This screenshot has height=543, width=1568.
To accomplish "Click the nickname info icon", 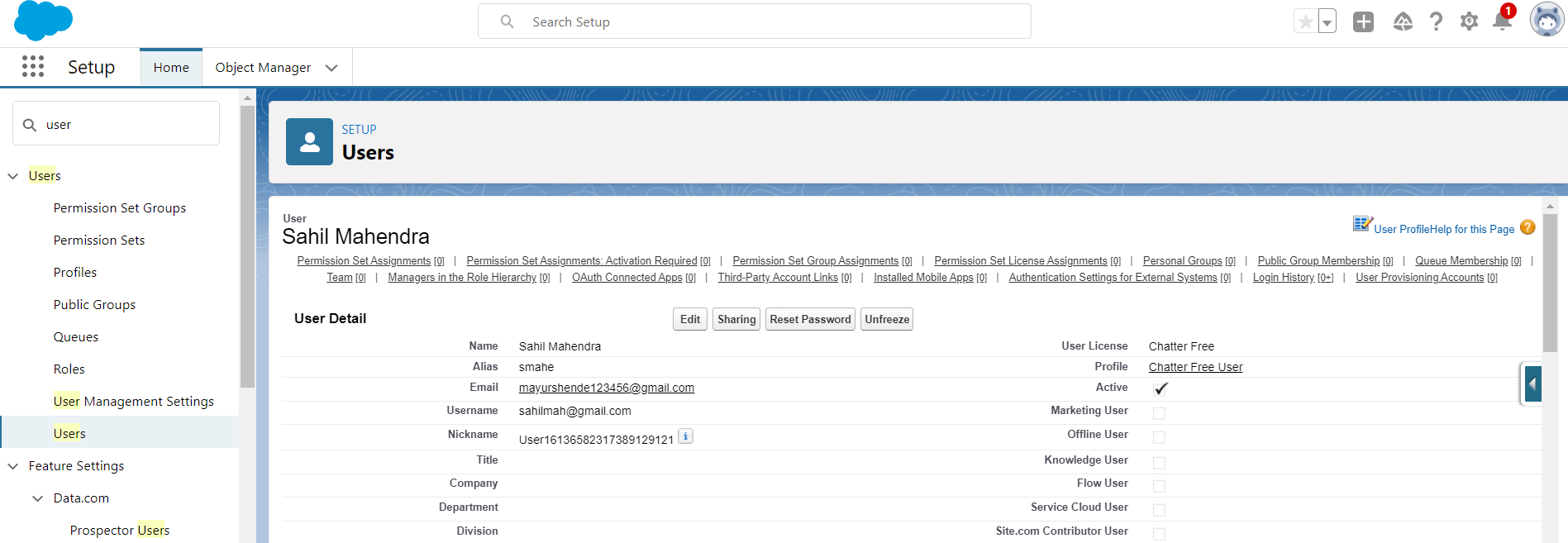I will pos(685,436).
